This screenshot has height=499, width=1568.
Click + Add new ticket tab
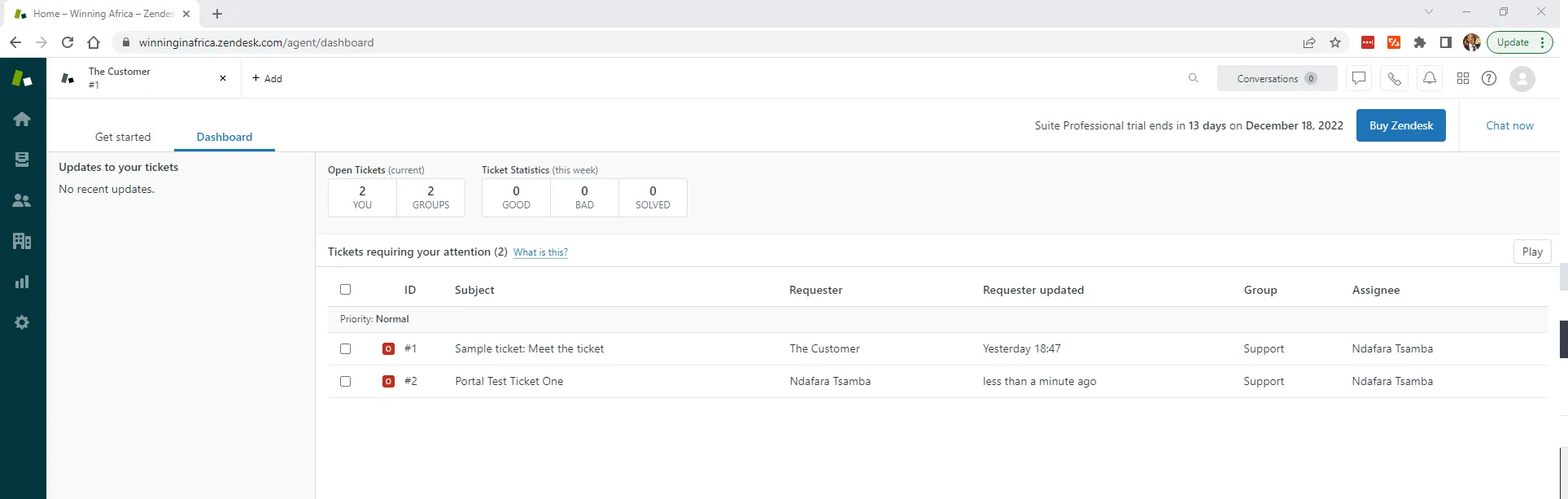click(x=267, y=78)
